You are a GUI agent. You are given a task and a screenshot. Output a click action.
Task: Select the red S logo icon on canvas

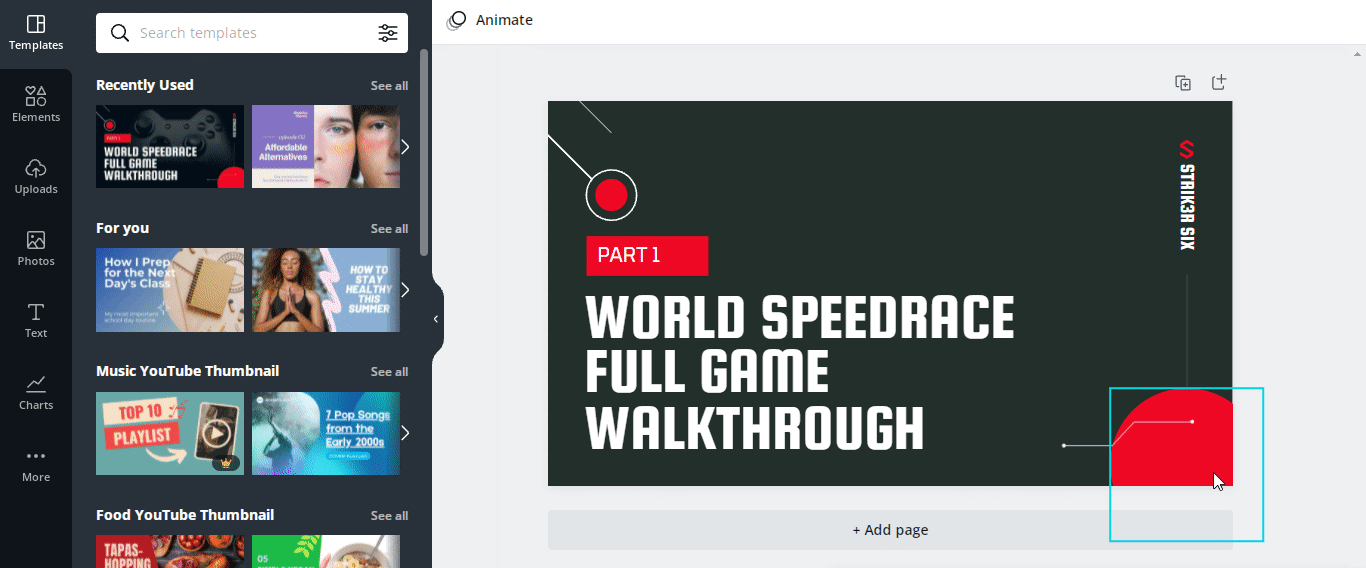1187,149
